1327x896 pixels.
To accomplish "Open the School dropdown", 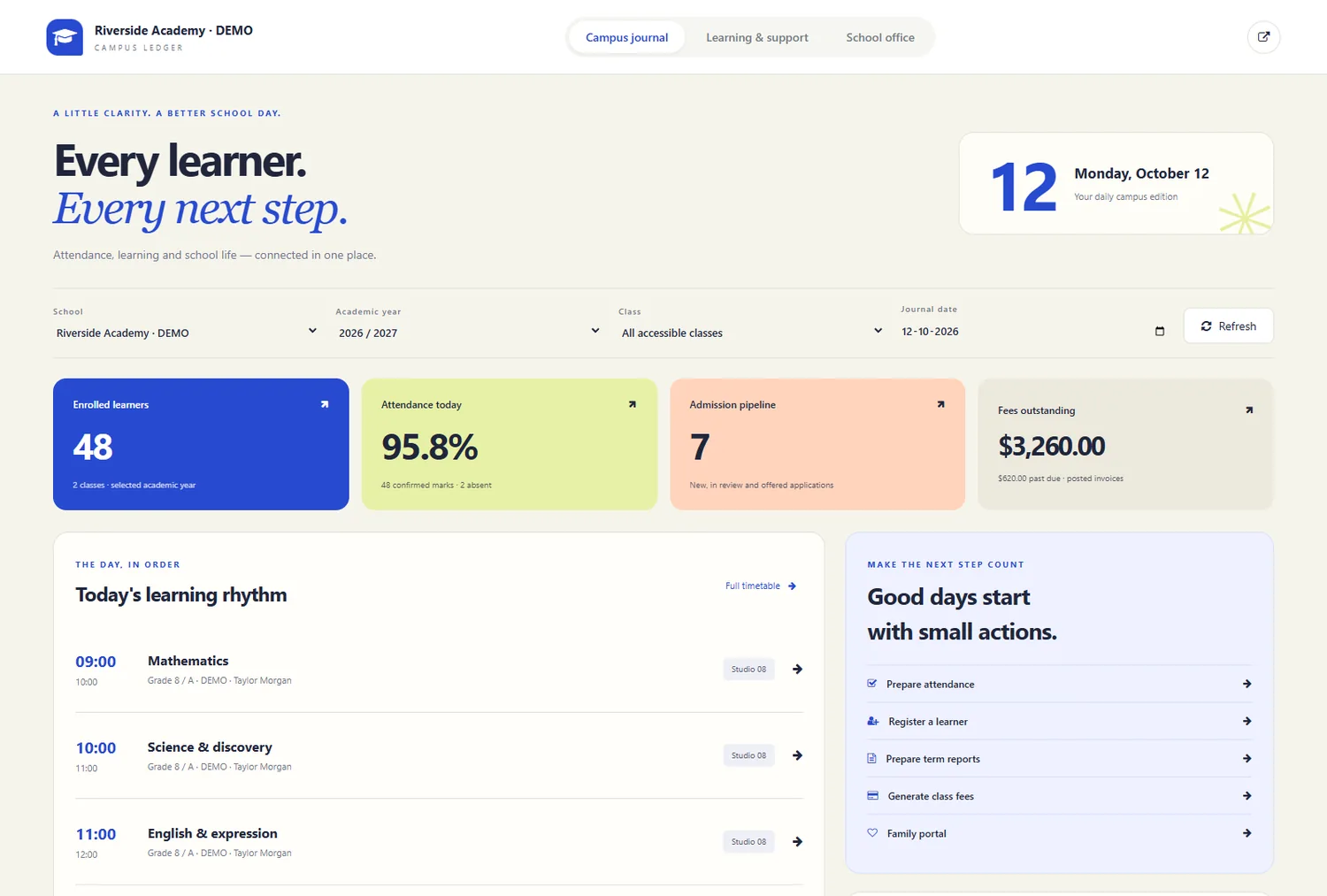I will (x=187, y=333).
